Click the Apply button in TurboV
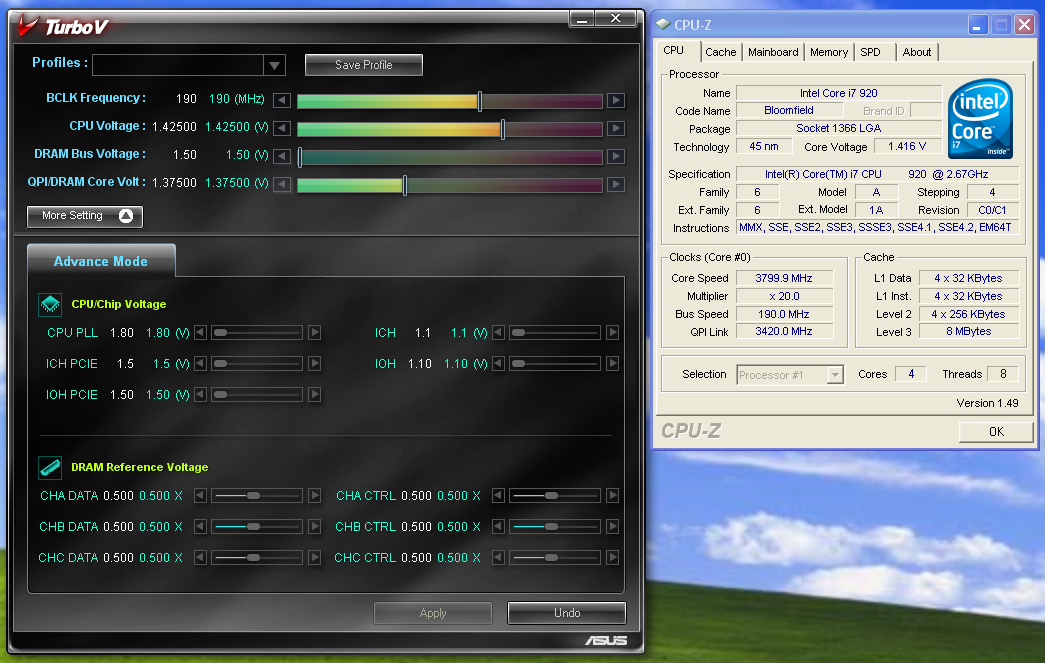This screenshot has height=663, width=1045. [433, 613]
